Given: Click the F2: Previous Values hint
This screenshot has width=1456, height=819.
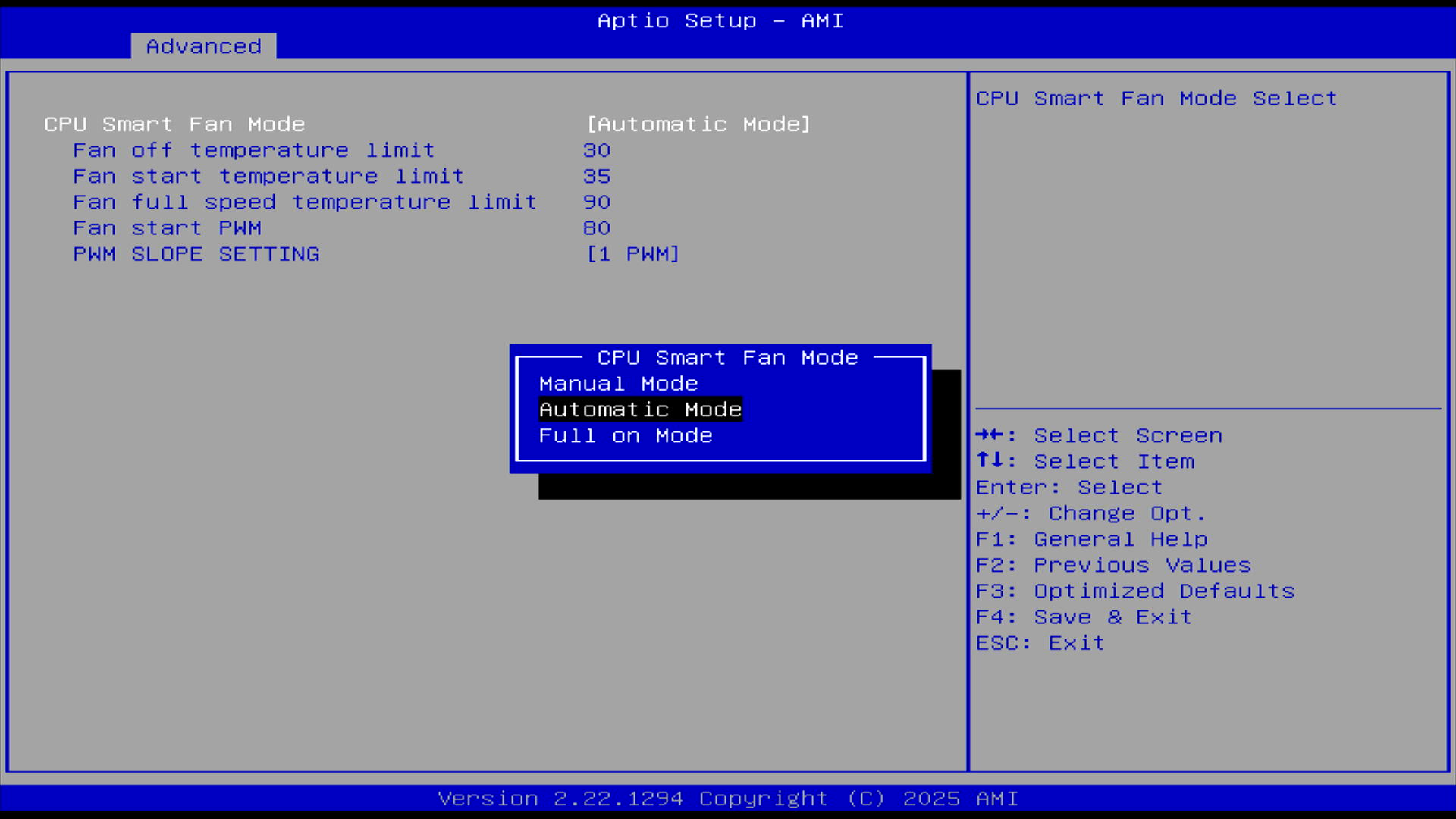Looking at the screenshot, I should coord(1113,565).
